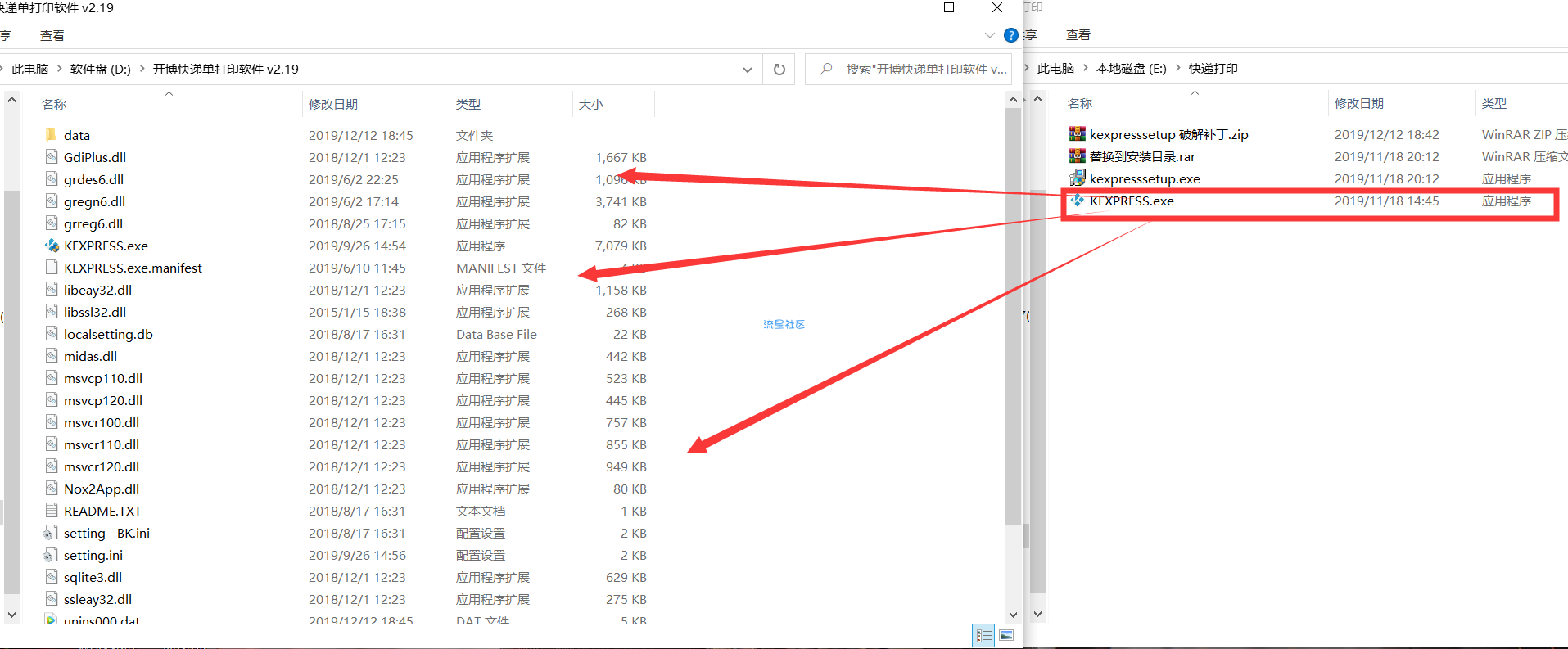Click file list scrollbar up arrow

pyautogui.click(x=1013, y=99)
